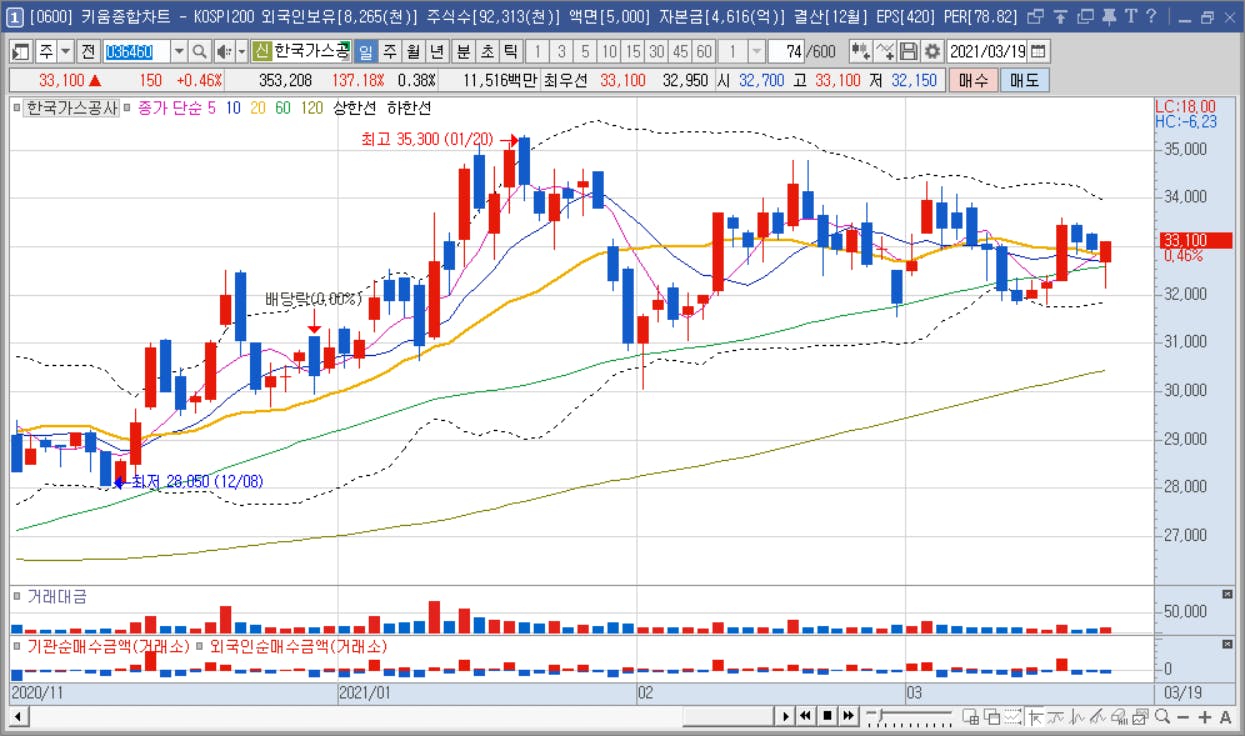Close the 거래대금 panel with its X
The height and width of the screenshot is (736, 1245).
point(1228,595)
